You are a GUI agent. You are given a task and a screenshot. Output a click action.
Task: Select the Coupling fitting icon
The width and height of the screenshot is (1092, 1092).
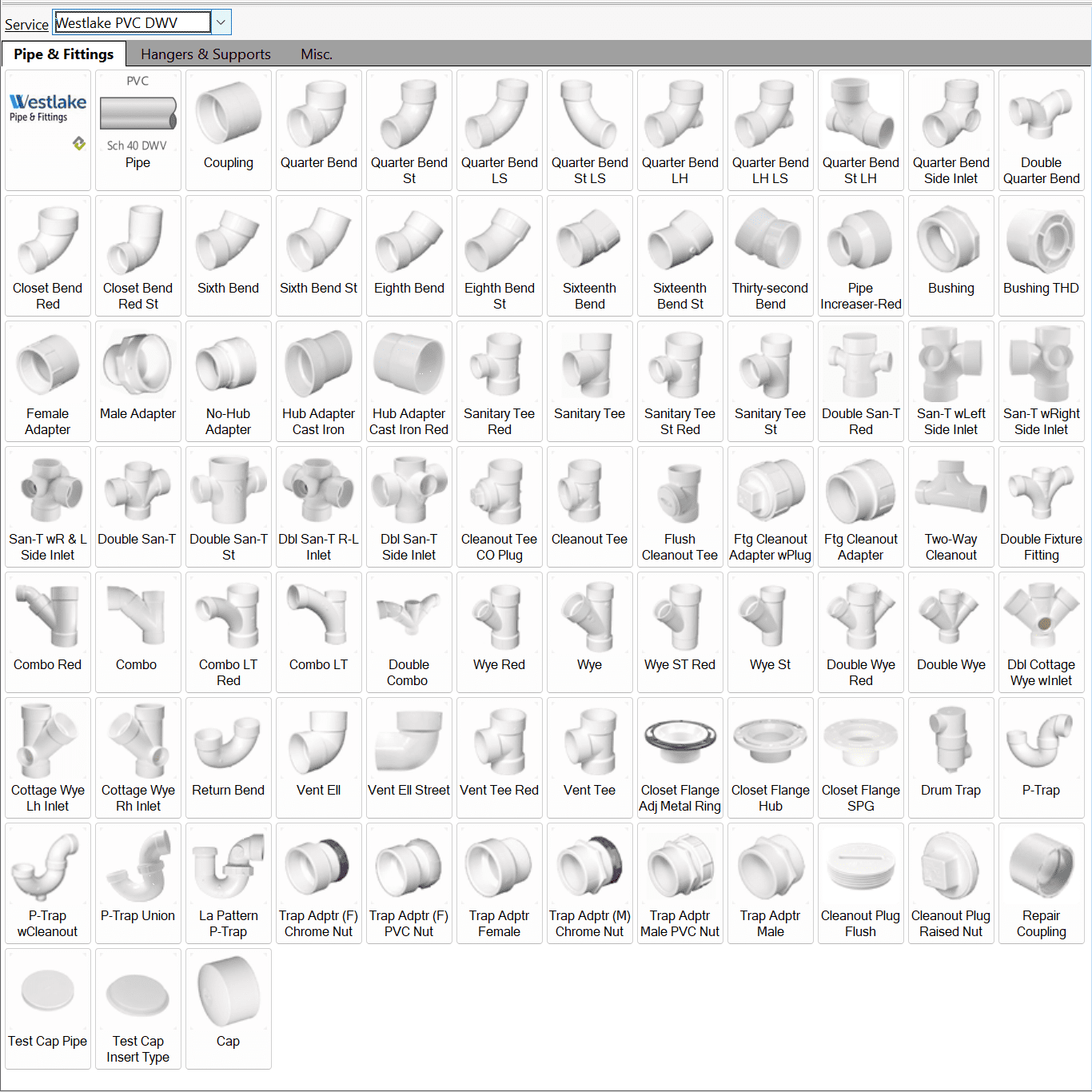pos(228,130)
